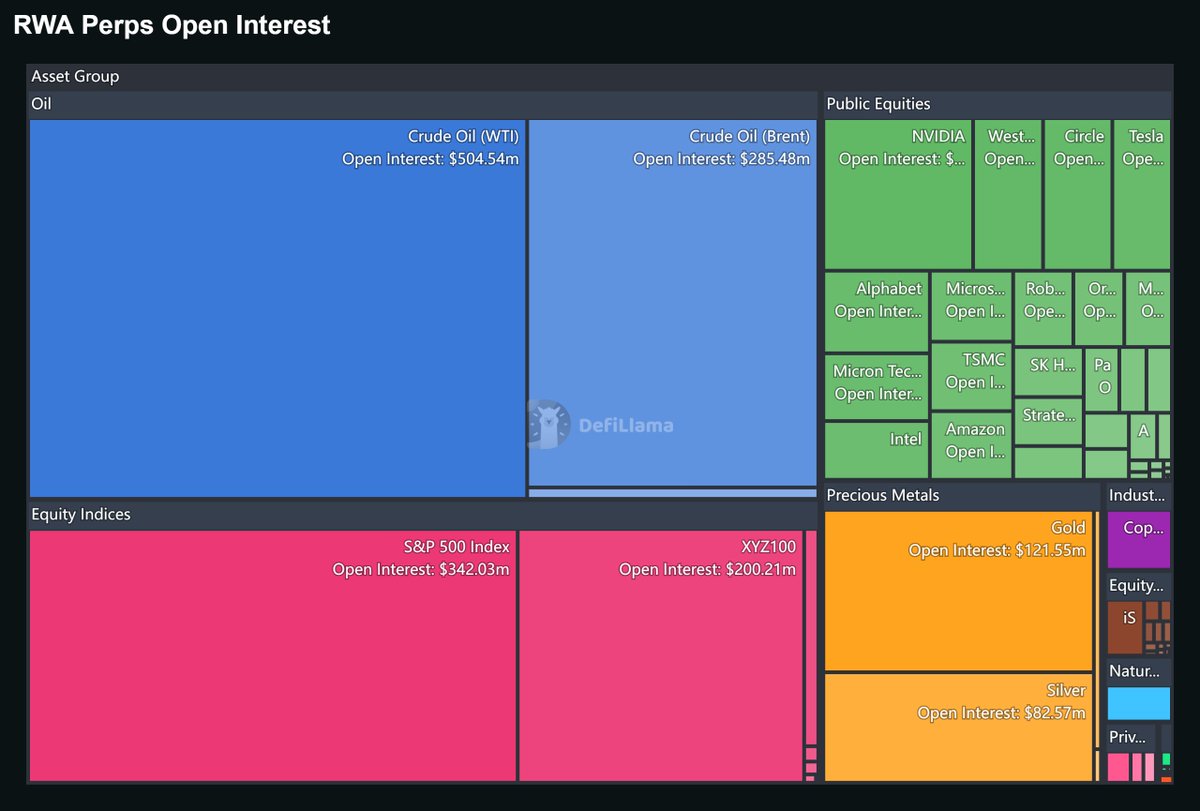Click the 'Priv...' group header

point(1130,738)
